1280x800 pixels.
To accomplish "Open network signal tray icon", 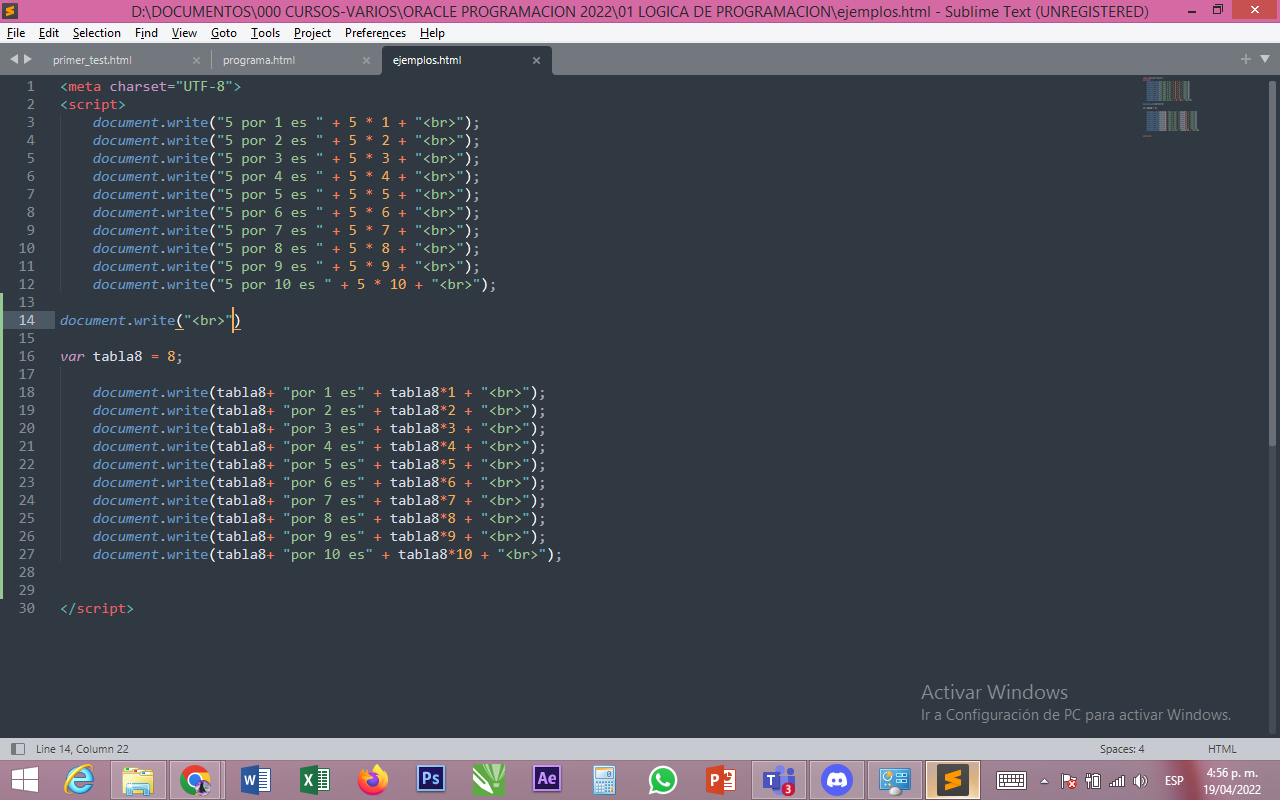I will (1117, 781).
